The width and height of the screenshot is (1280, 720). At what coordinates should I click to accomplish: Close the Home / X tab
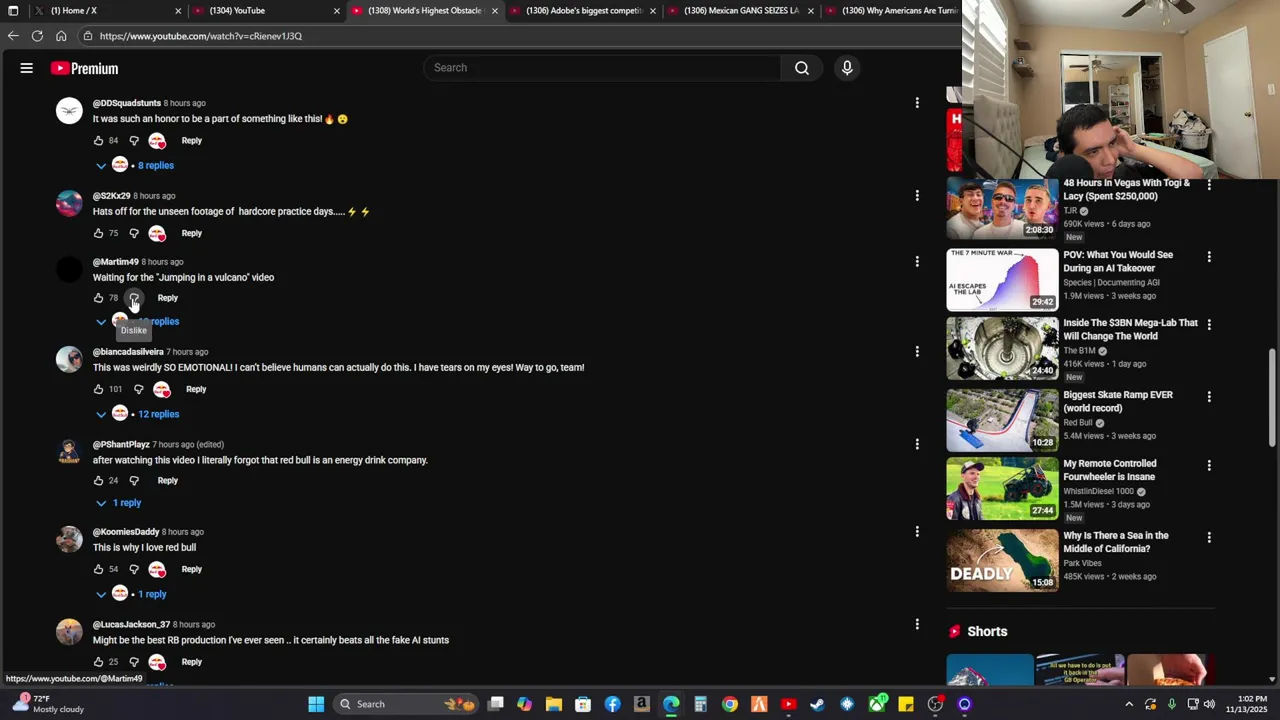(x=178, y=11)
